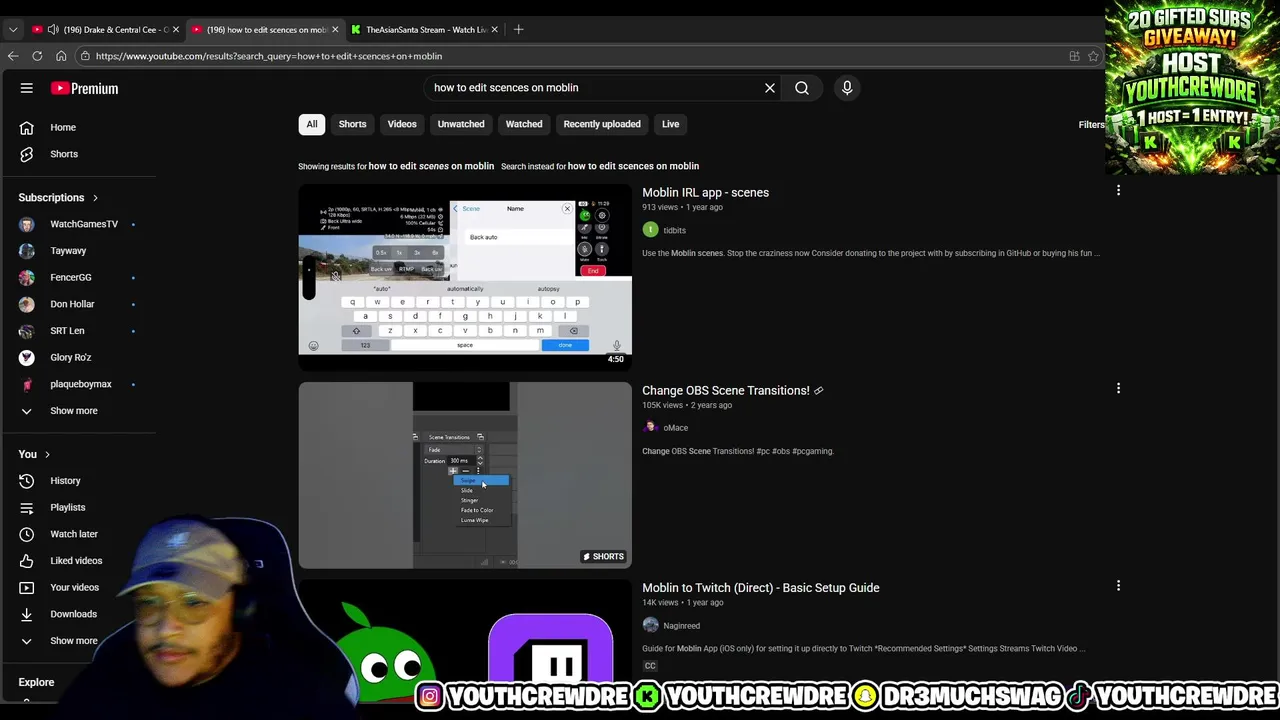Open the plaqueboymax subscription channel
Screen dimensions: 1280x720
[78, 384]
